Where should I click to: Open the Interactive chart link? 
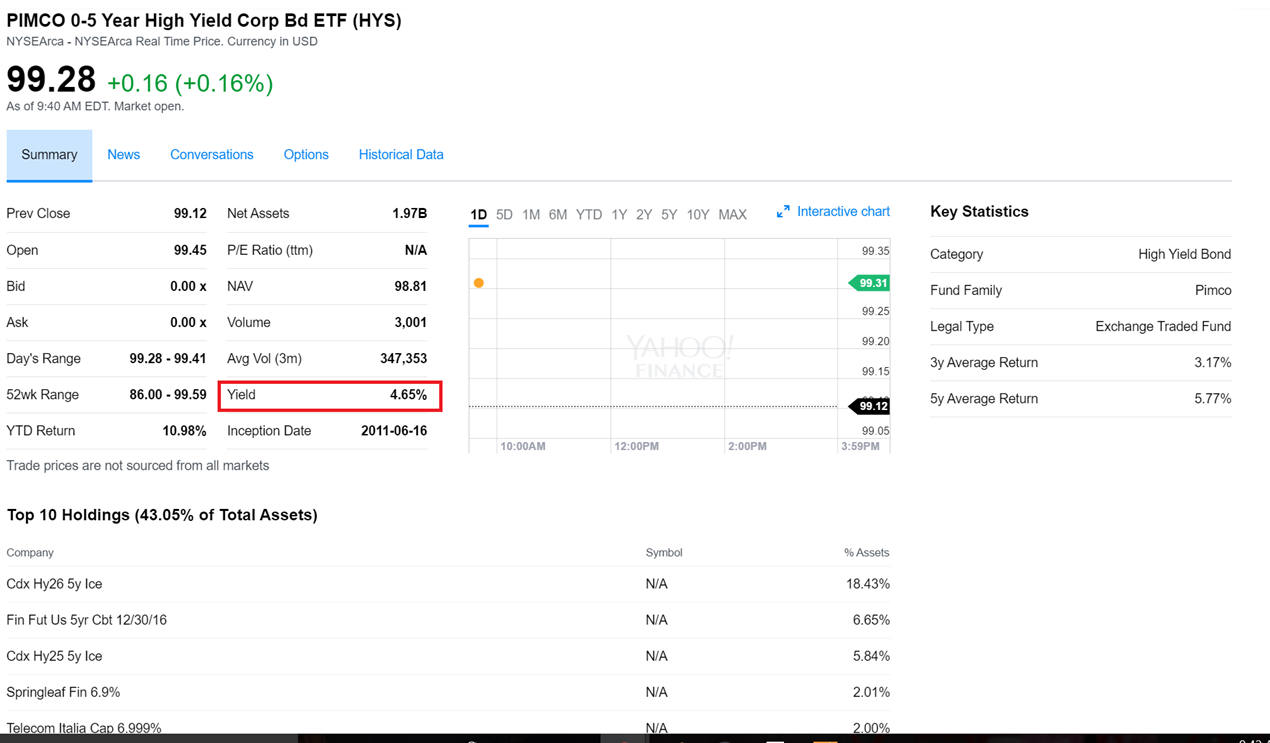point(843,212)
